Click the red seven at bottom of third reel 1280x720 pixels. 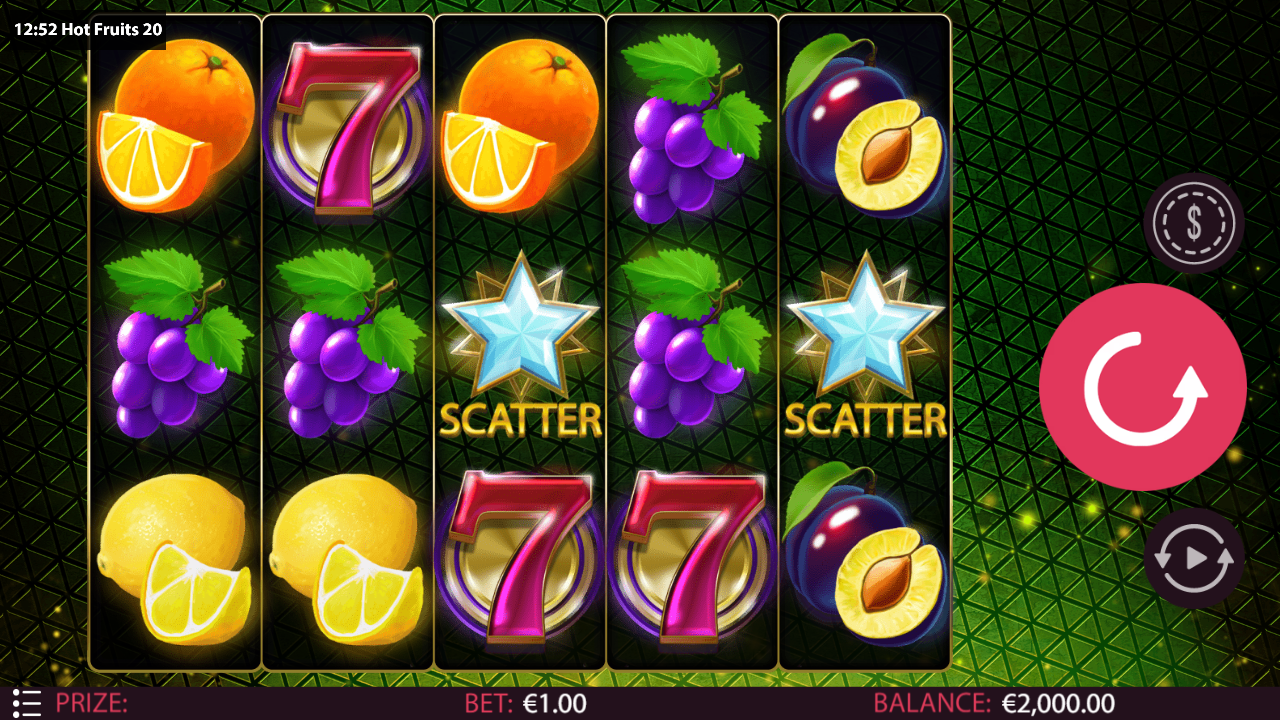520,556
